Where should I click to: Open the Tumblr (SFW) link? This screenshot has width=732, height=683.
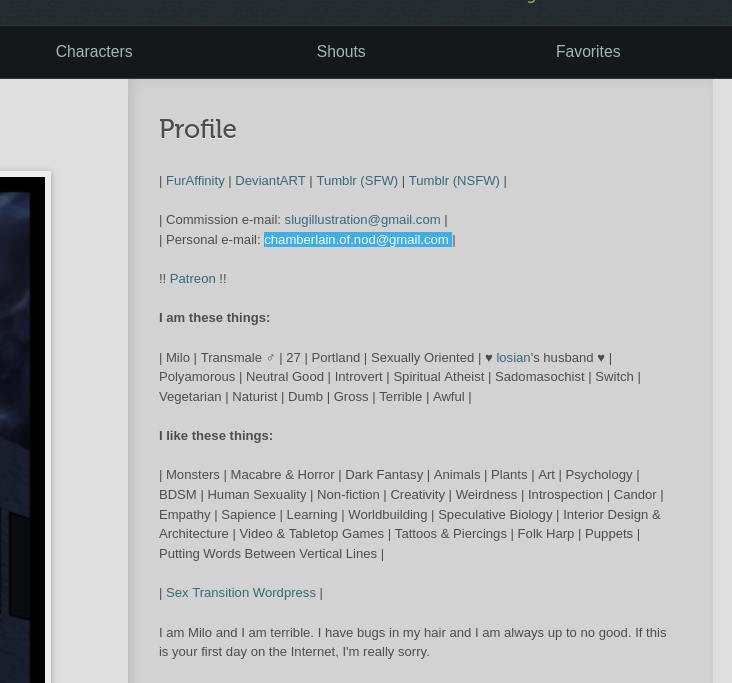[357, 181]
